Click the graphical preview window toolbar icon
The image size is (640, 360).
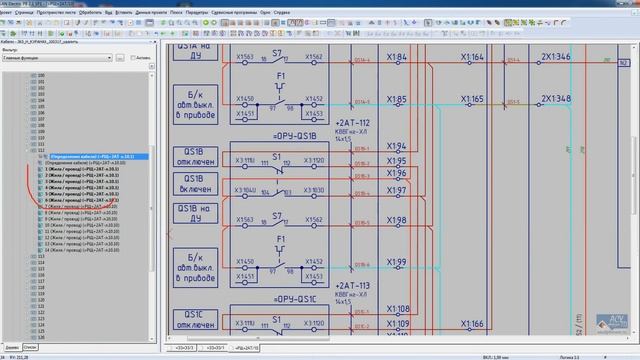[149, 23]
